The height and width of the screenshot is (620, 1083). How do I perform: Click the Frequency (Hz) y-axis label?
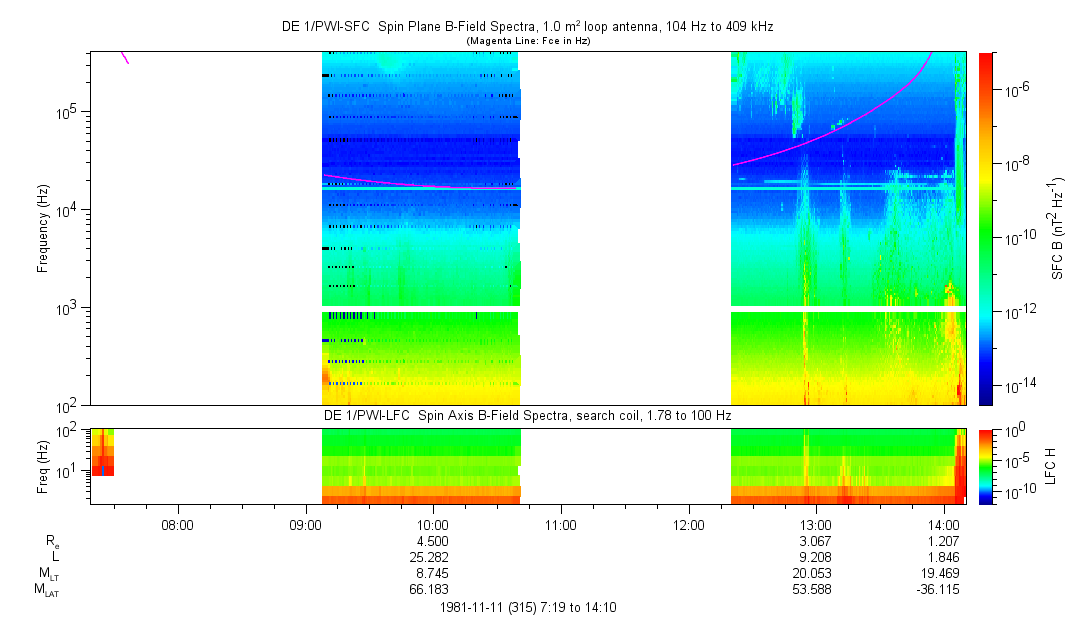[43, 228]
